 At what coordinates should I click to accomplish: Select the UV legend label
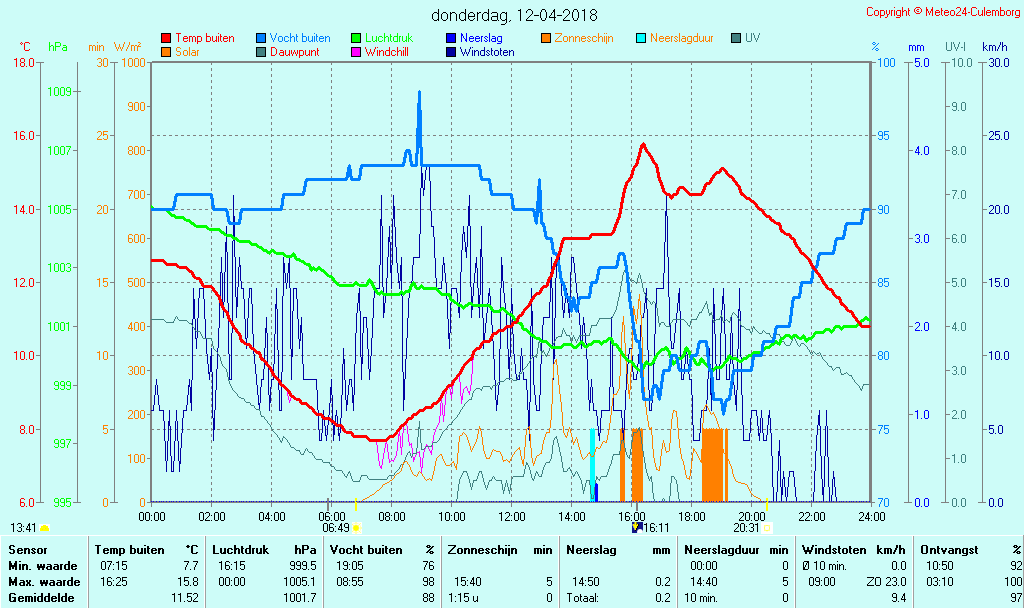coord(755,38)
